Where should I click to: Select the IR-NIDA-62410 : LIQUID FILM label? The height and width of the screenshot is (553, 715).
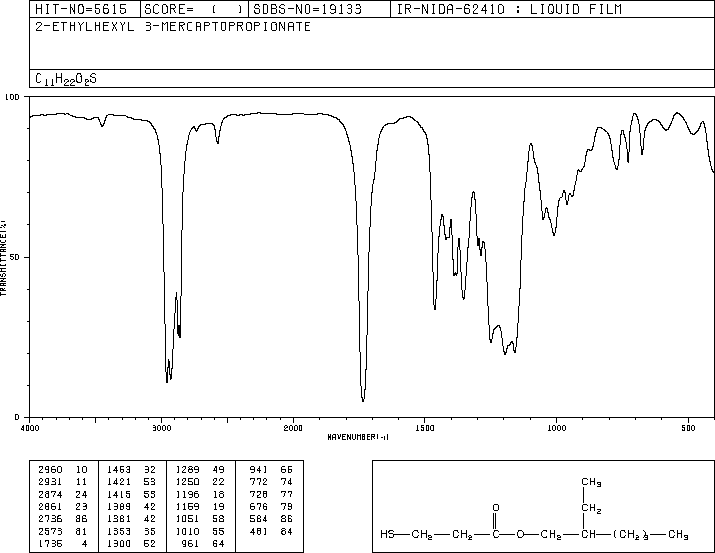coord(509,9)
